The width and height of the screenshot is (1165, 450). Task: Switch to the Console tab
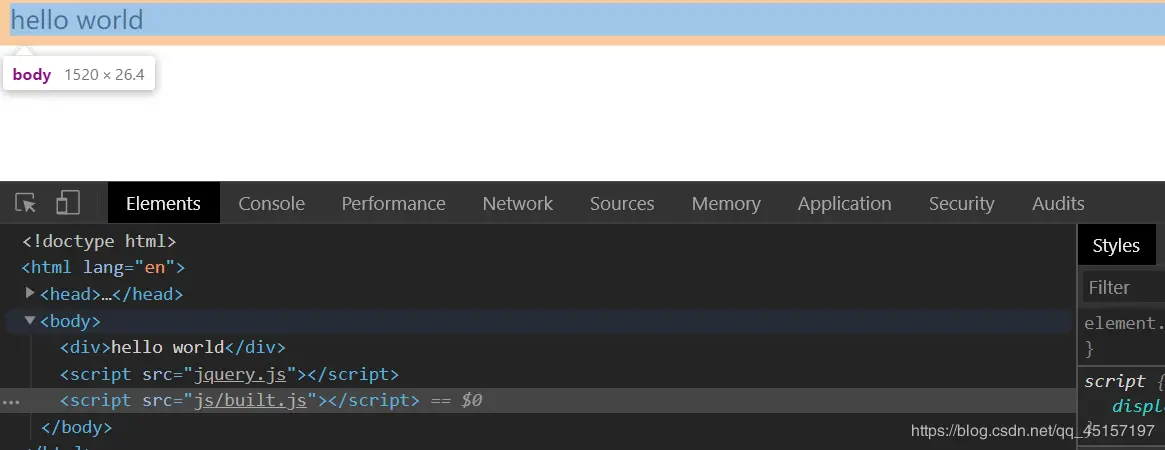(x=271, y=203)
